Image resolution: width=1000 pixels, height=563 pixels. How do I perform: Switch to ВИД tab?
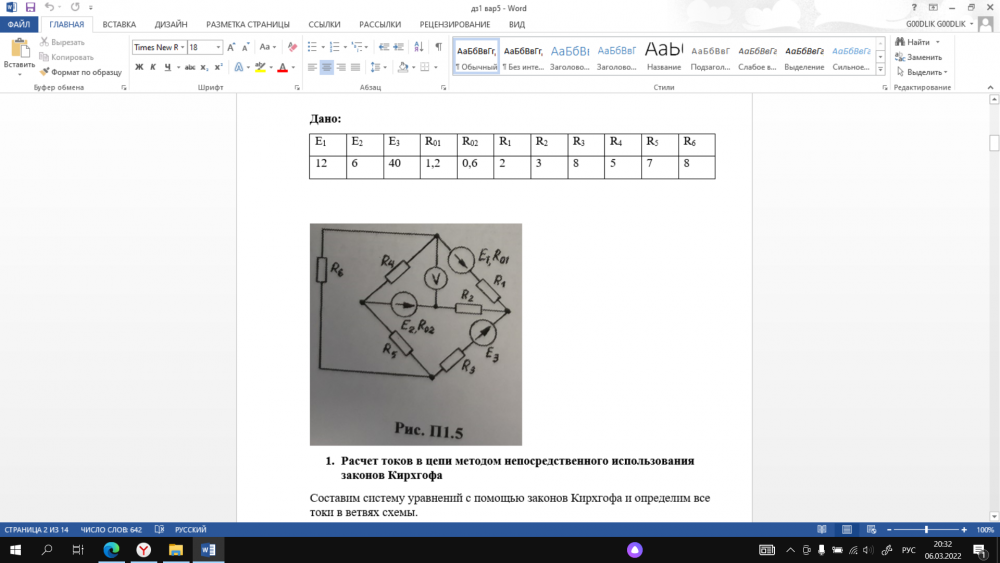point(517,24)
